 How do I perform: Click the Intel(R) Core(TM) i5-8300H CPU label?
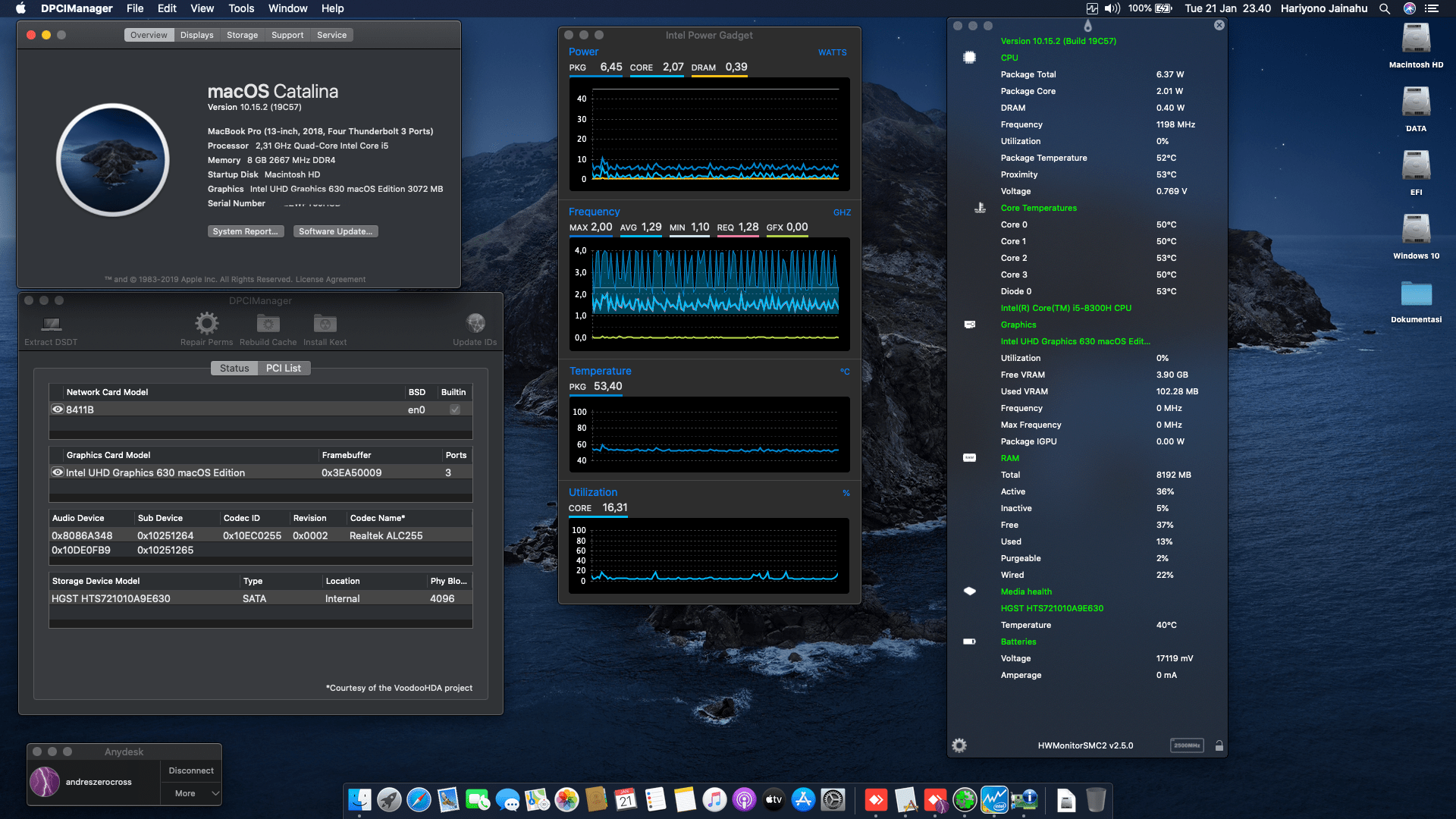click(x=1065, y=308)
